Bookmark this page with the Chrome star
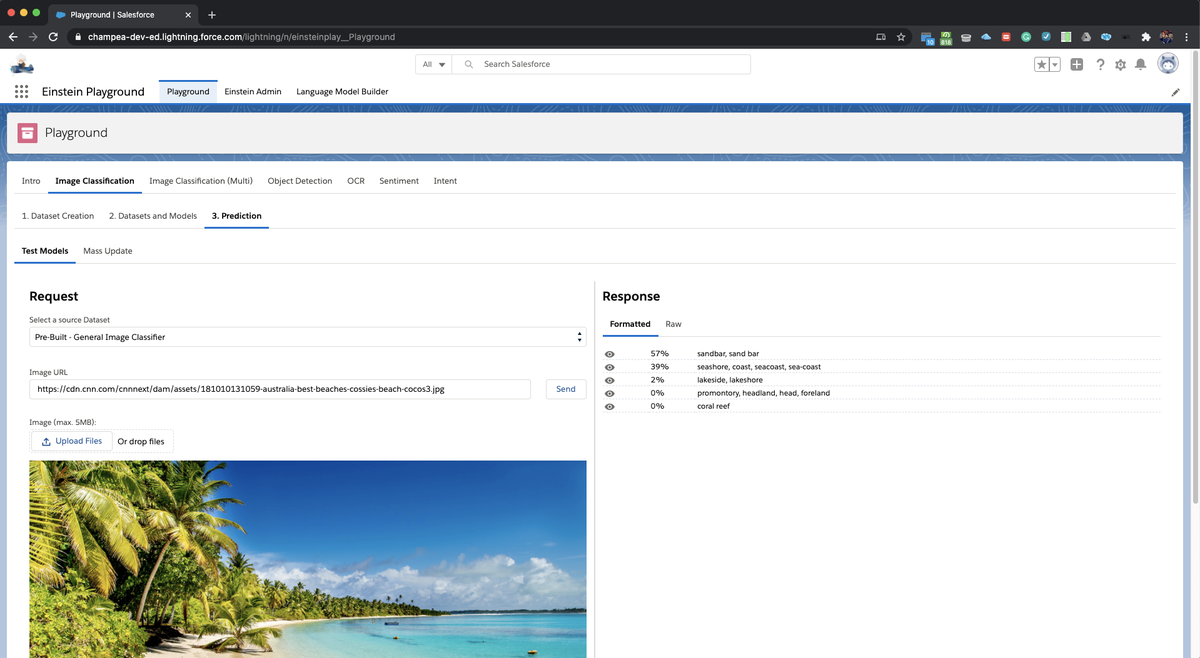Screen dimensions: 1200x658 pyautogui.click(x=901, y=37)
